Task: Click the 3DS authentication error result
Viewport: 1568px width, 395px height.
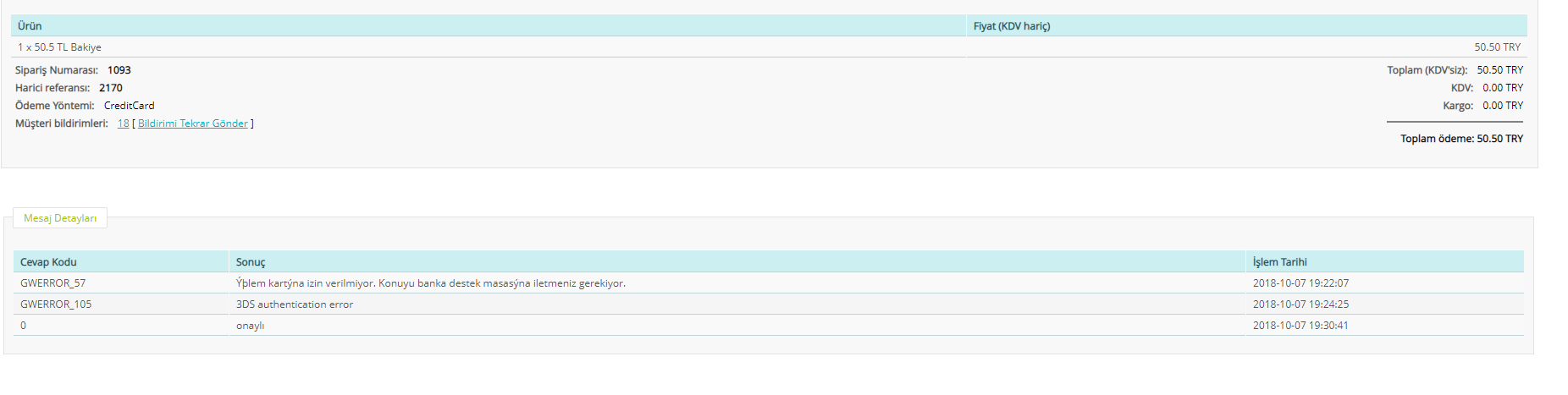Action: click(x=295, y=304)
